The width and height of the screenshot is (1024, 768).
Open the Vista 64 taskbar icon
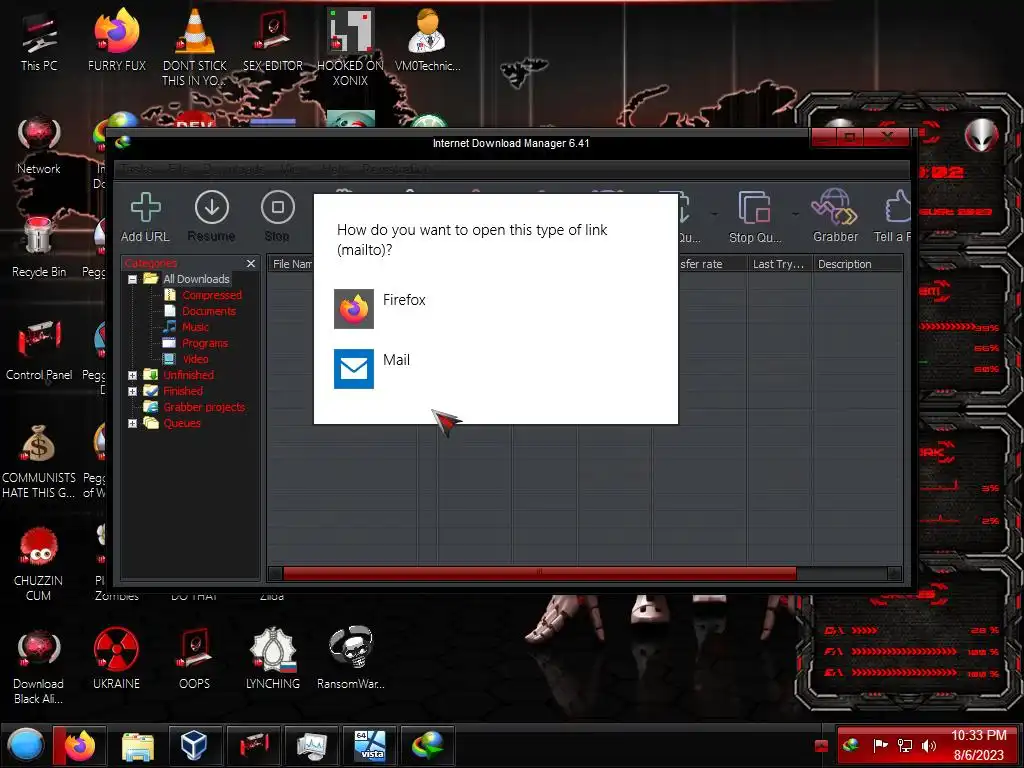pos(370,745)
